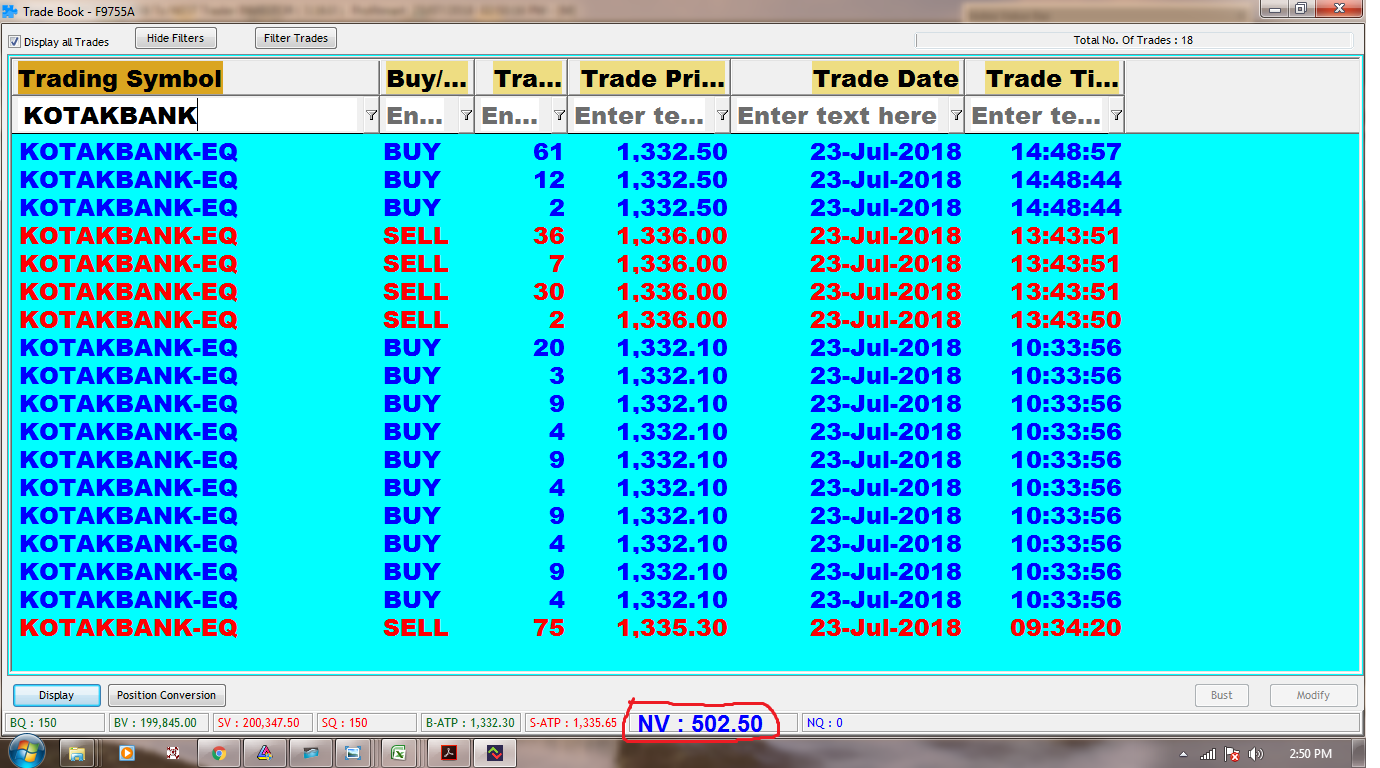Click the NV : 502.50 status value
Viewport: 1380px width, 768px height.
pos(700,724)
